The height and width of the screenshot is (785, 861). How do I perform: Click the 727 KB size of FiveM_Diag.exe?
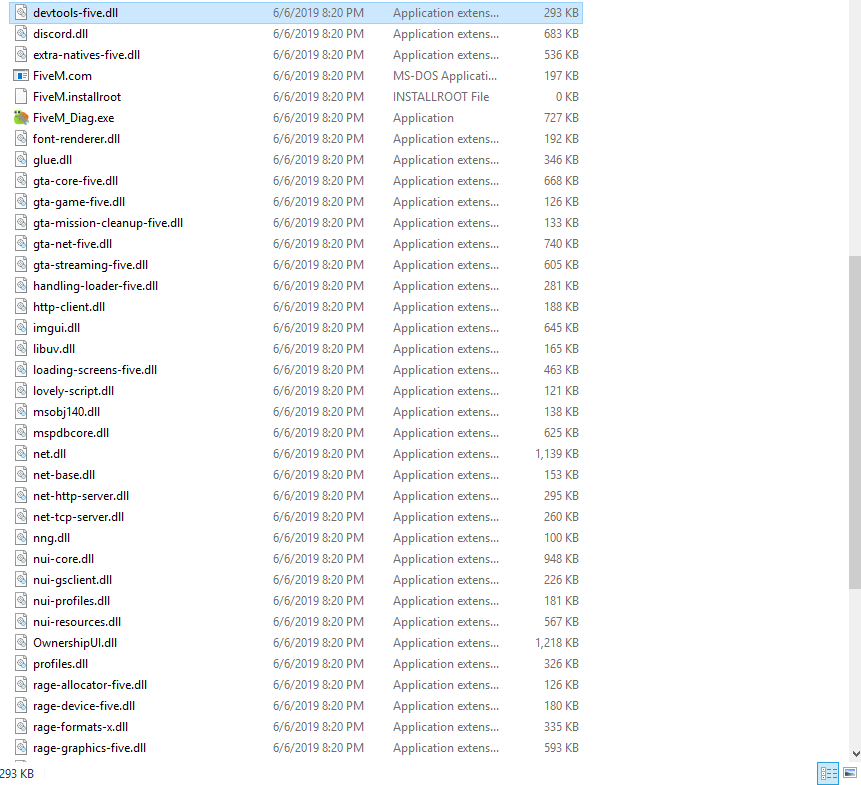point(561,117)
